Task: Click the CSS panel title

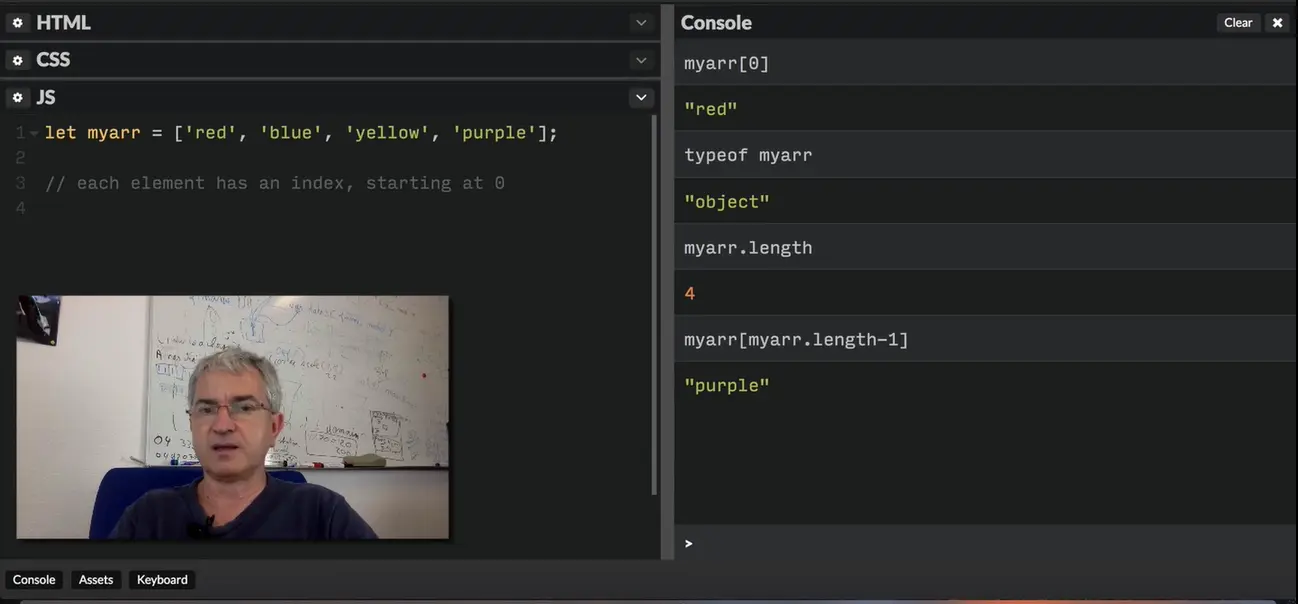Action: pos(53,60)
